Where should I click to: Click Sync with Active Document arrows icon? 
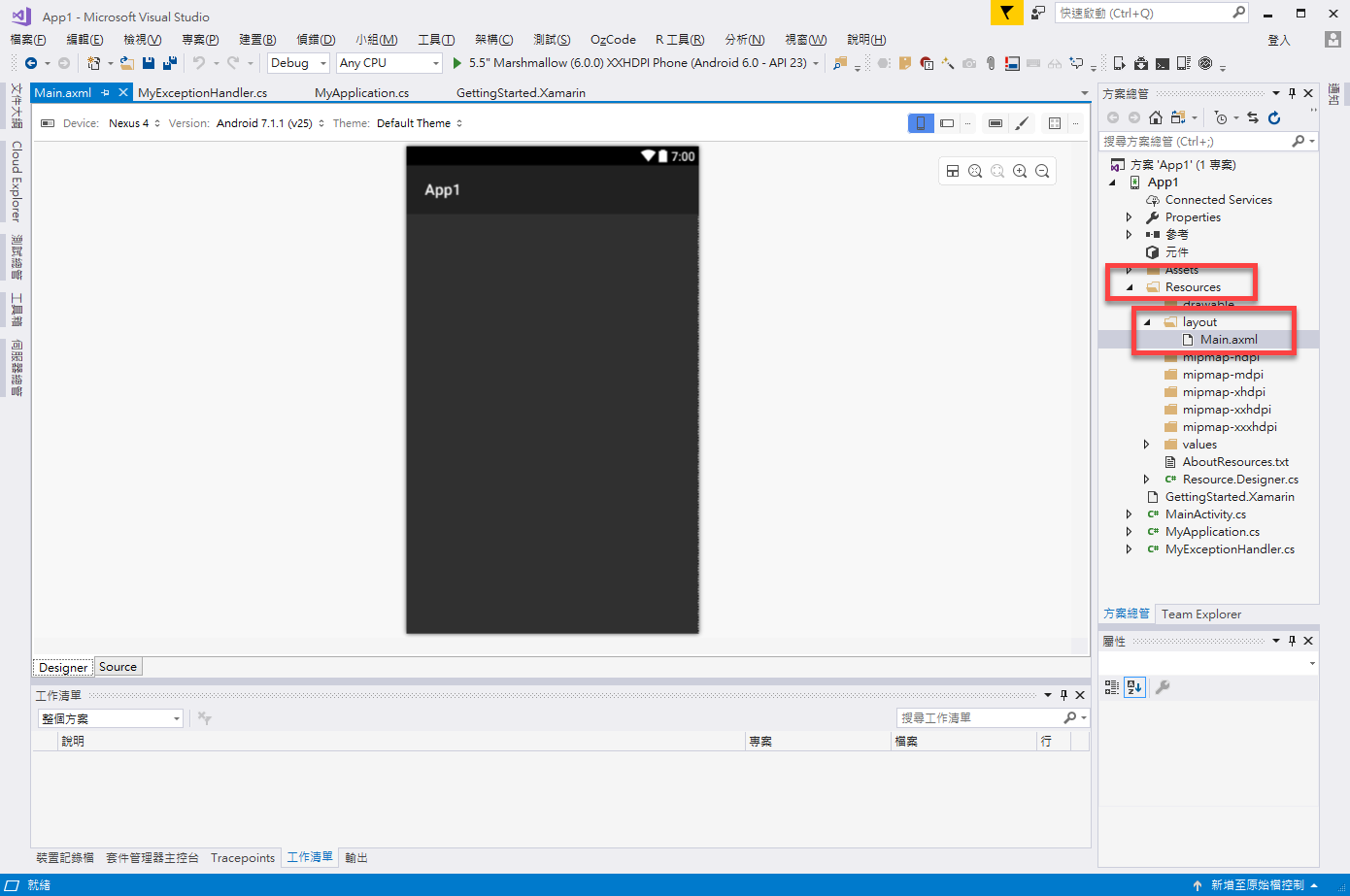[x=1253, y=117]
